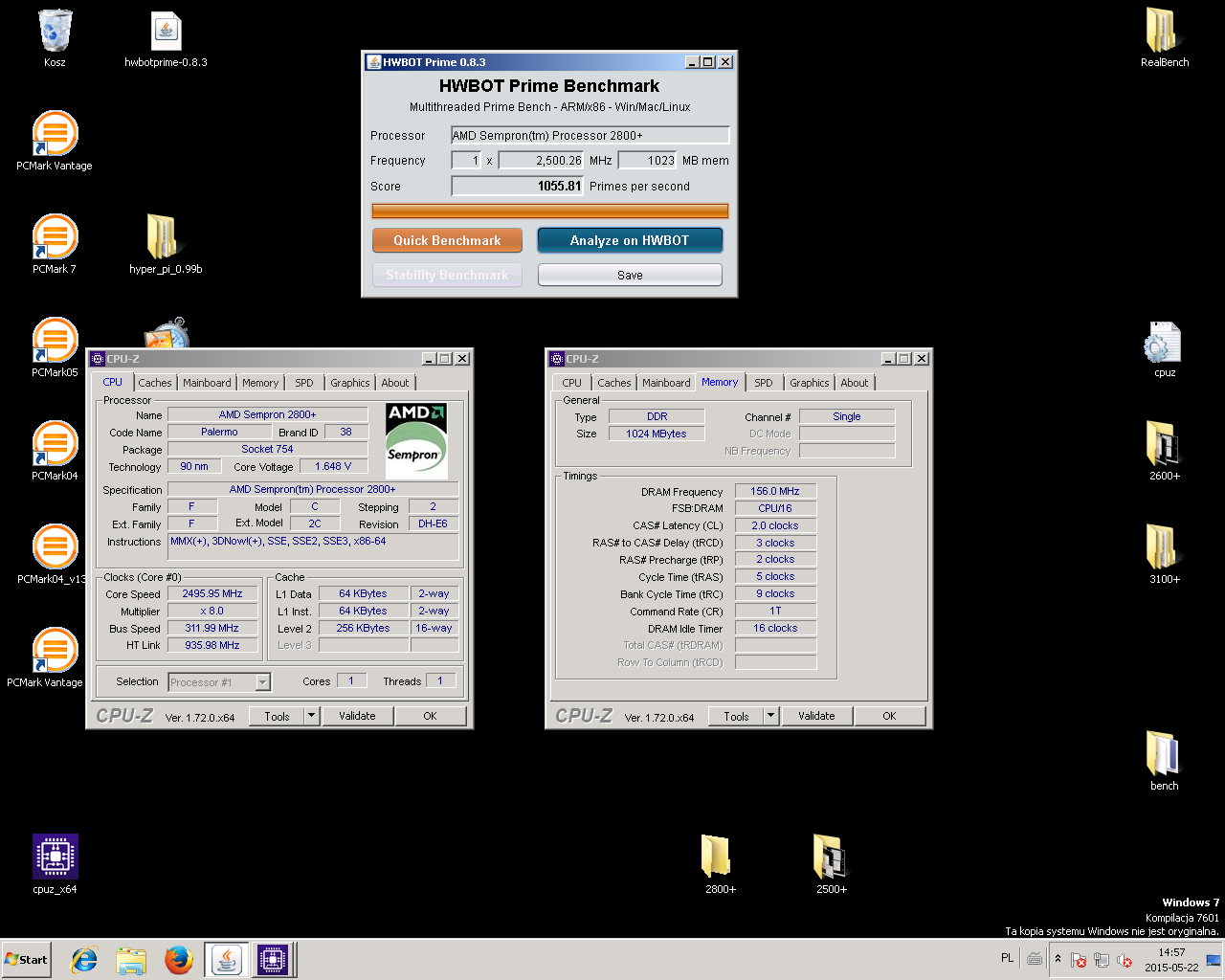Click the DRAM Frequency value 156.0 MHz
The height and width of the screenshot is (980, 1225).
click(775, 491)
